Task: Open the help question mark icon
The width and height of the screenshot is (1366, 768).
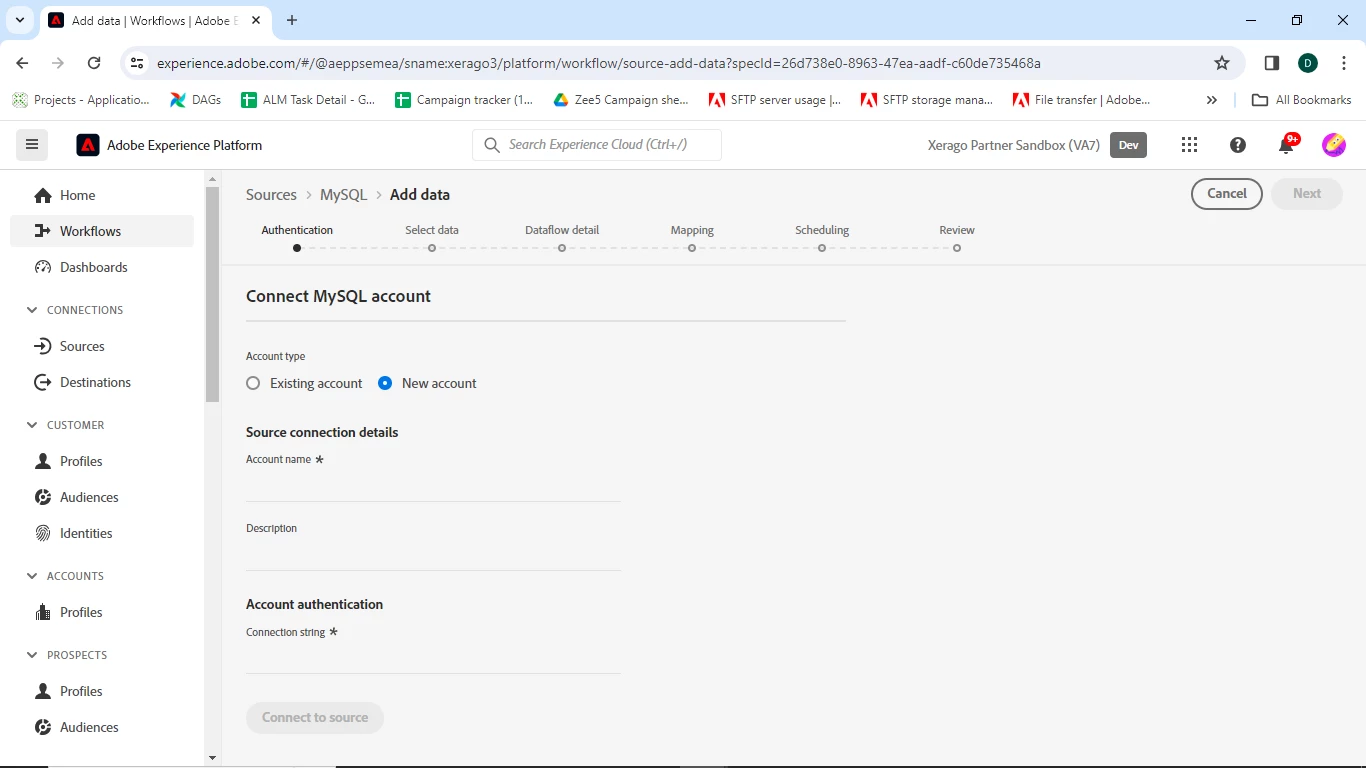Action: (1238, 145)
